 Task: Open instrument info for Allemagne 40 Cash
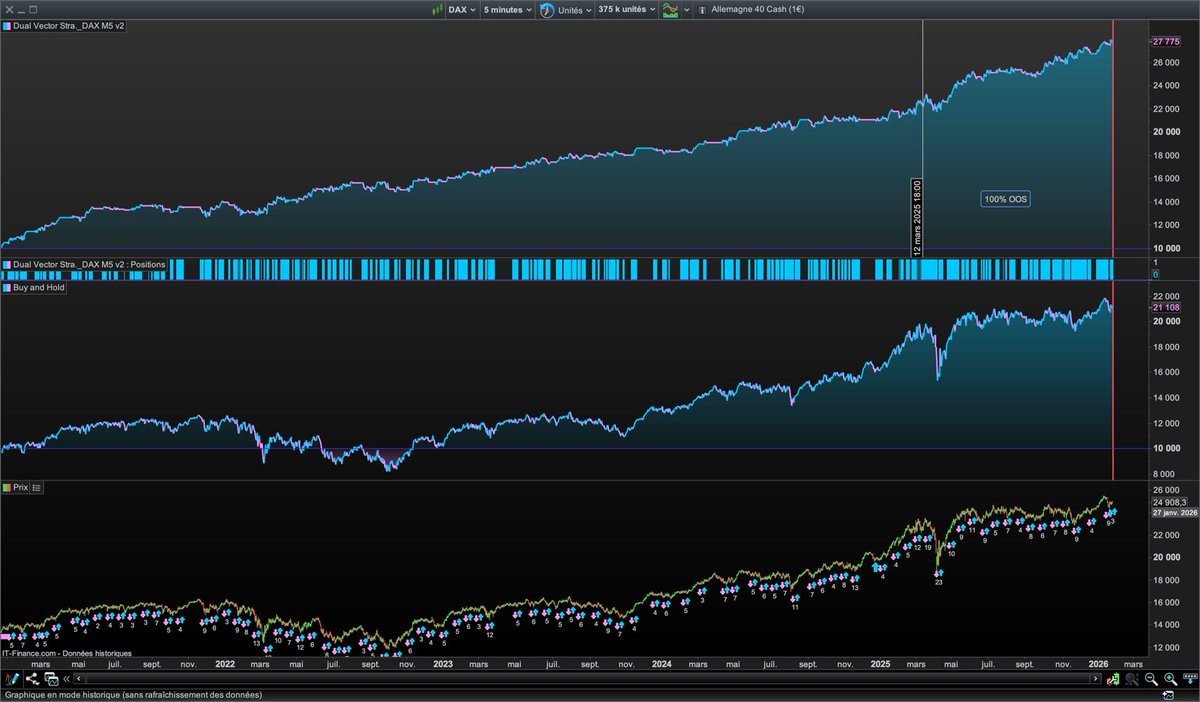click(x=701, y=9)
